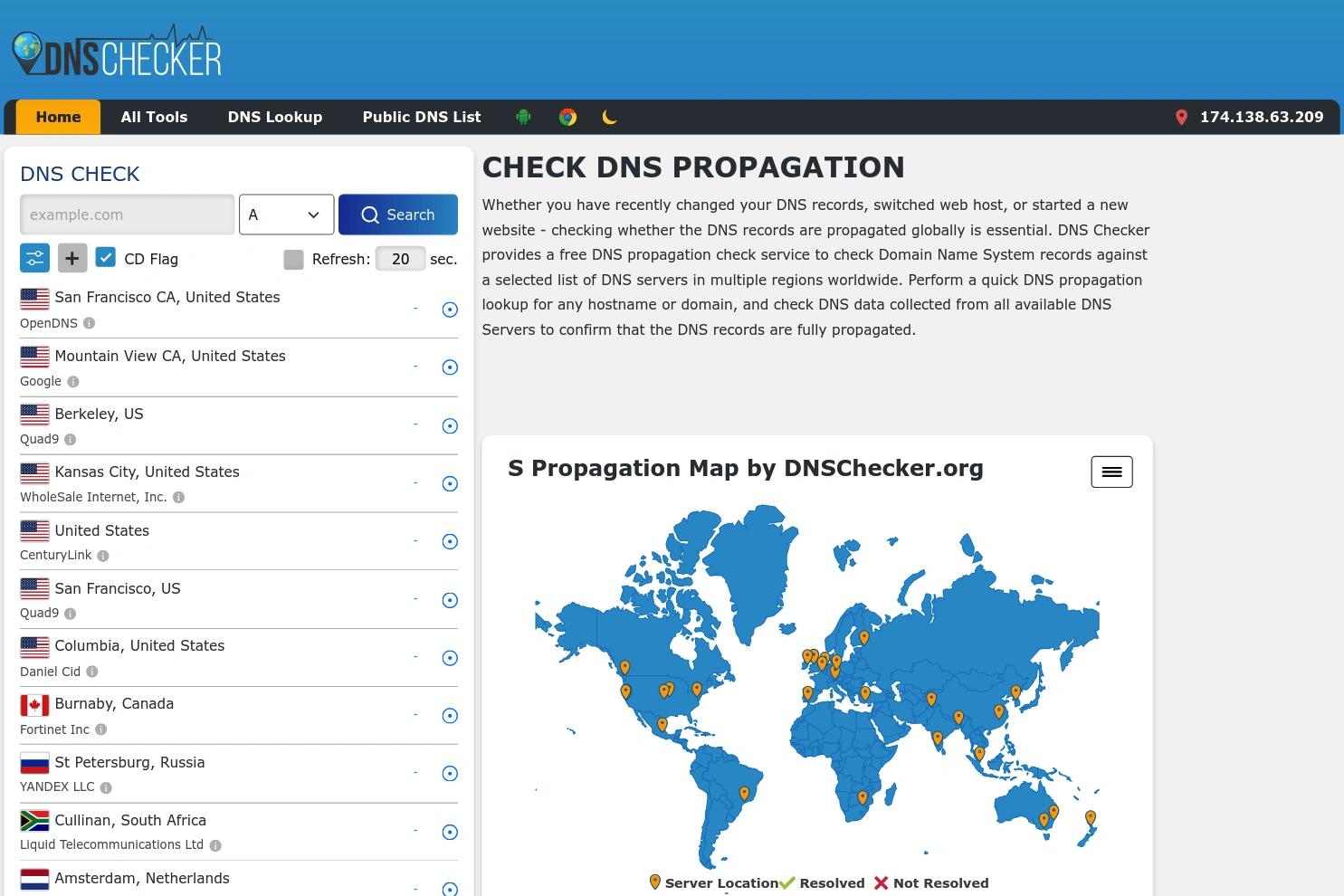Screen dimensions: 1344x896
Task: Click recheck icon for CenturyLink row
Action: [x=450, y=541]
